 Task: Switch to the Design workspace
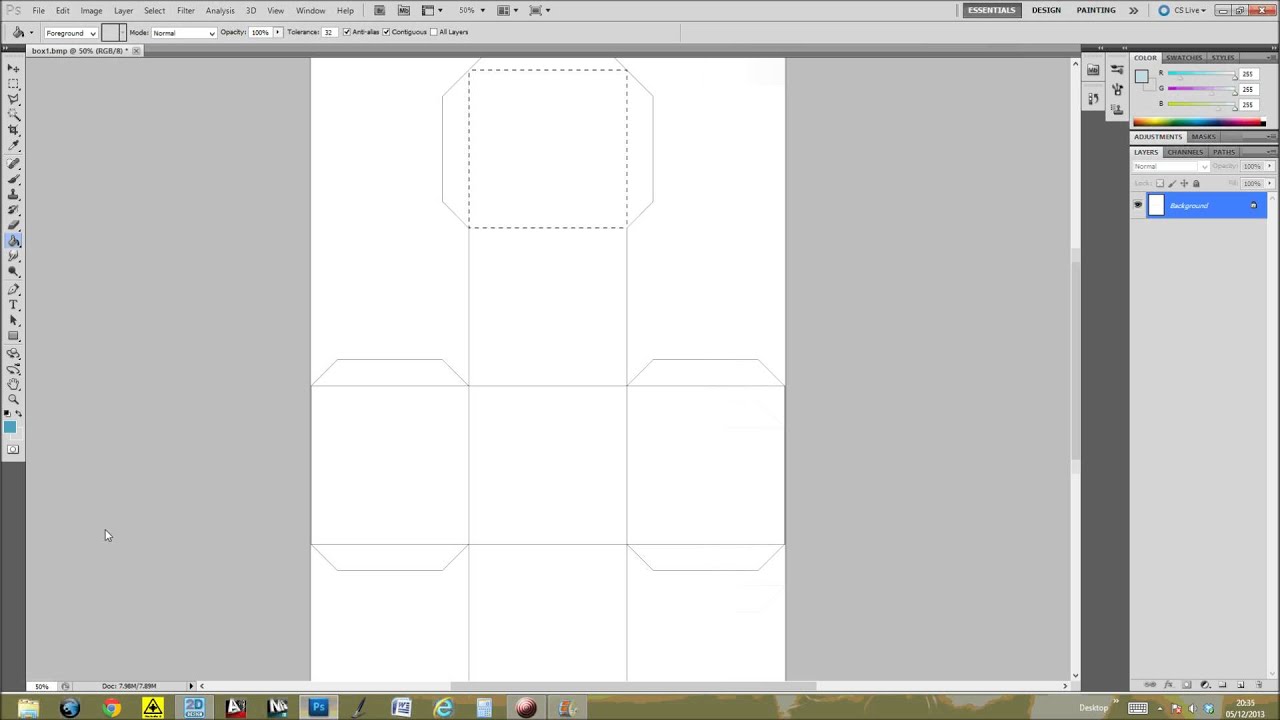point(1046,10)
